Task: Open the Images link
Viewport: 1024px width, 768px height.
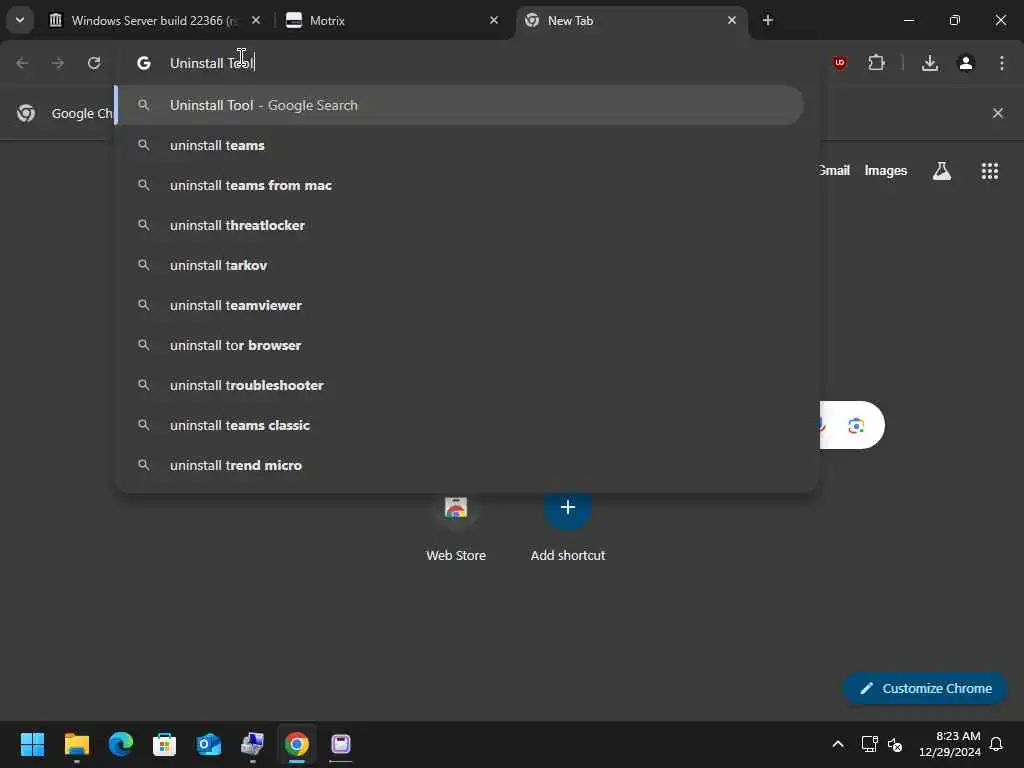Action: 886,170
